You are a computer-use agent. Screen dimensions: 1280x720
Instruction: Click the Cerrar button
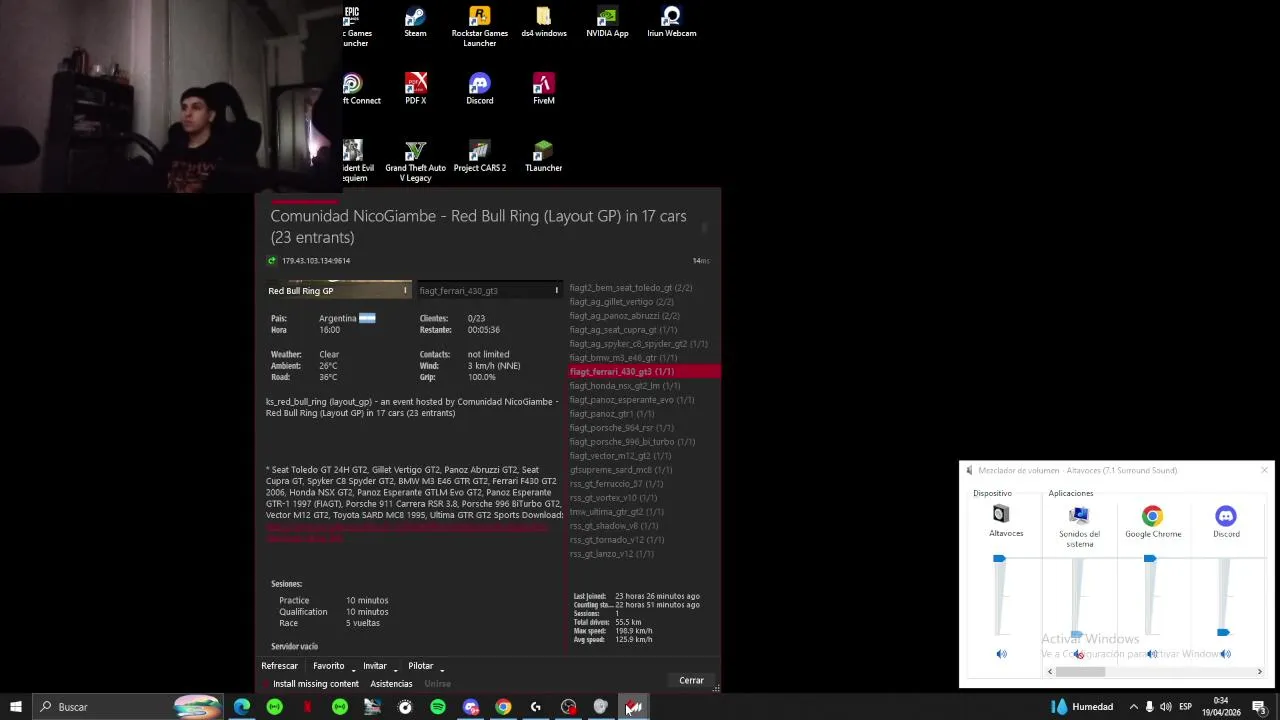click(x=691, y=680)
